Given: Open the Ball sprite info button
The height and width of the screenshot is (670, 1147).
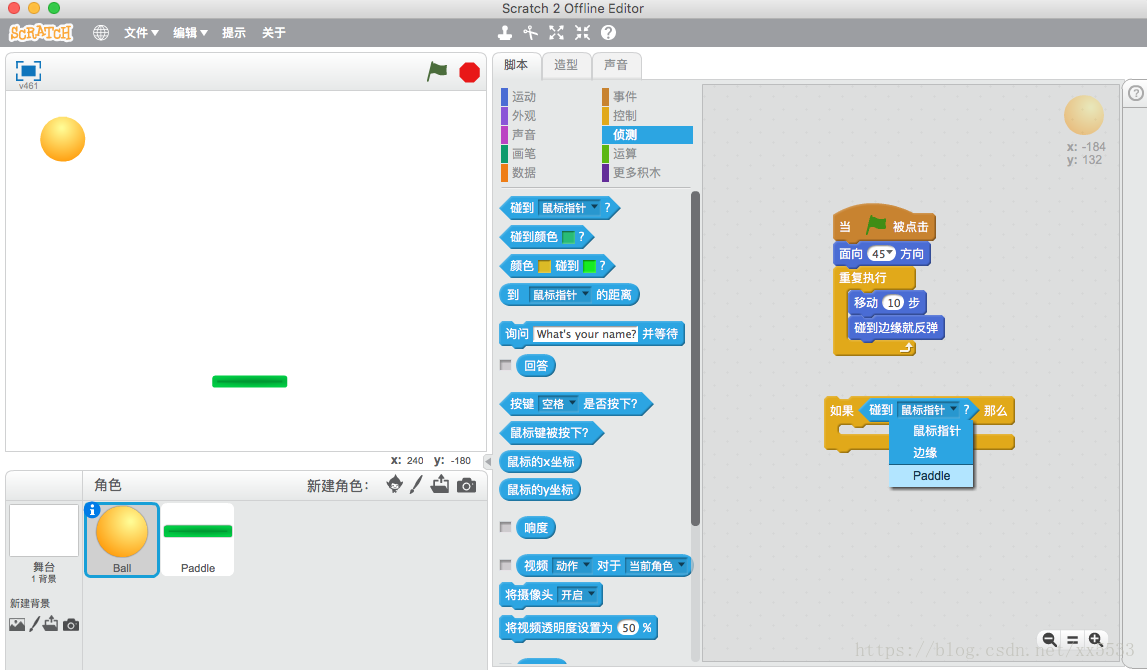Looking at the screenshot, I should (92, 510).
